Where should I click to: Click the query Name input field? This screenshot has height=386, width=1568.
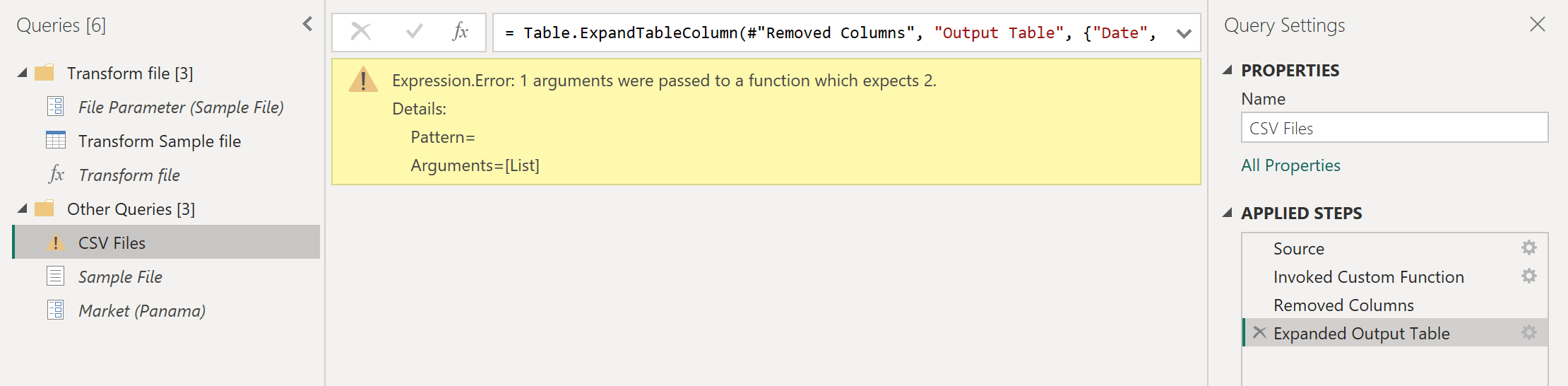coord(1394,128)
